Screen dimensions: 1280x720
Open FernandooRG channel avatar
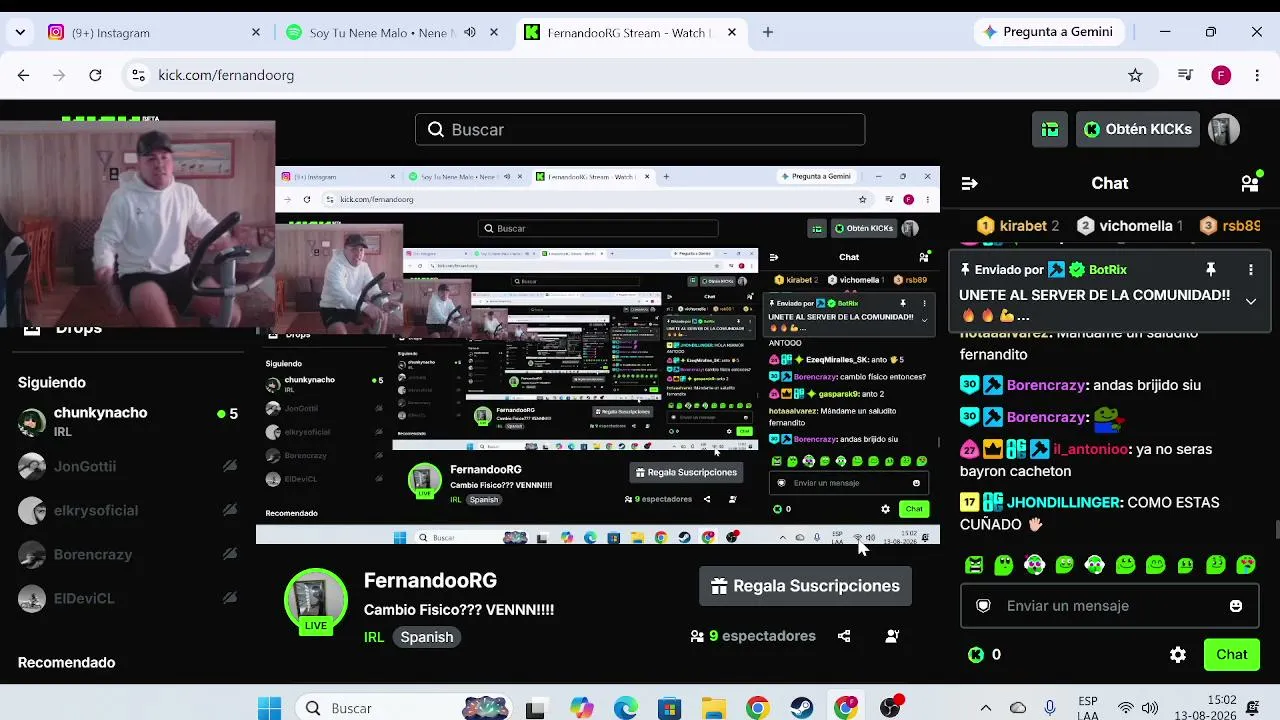click(x=316, y=601)
